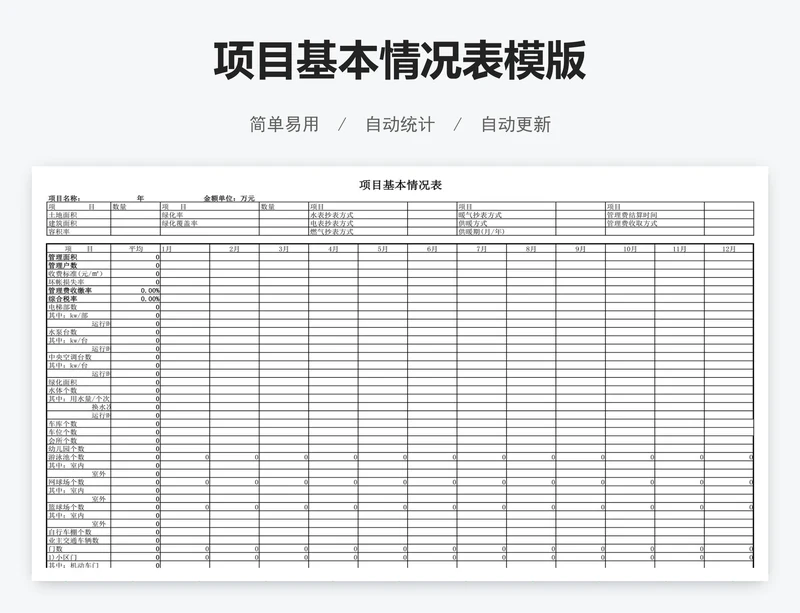Click the 平均 value 0 in 管理面积 row
800x613 pixels.
(158, 257)
